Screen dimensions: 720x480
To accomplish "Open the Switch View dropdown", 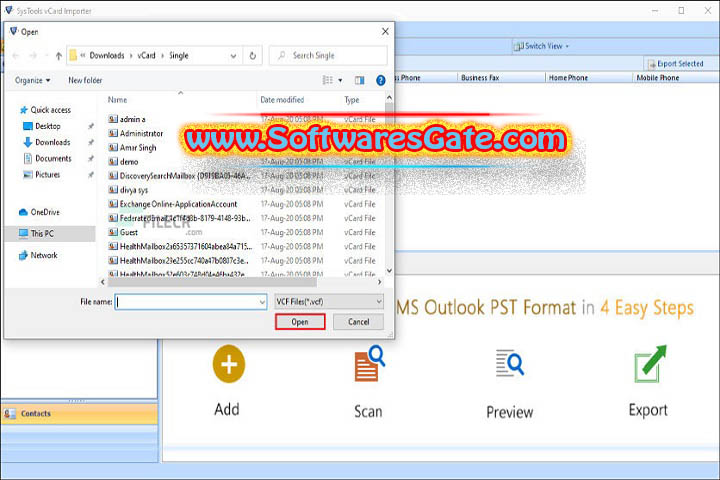I will (x=541, y=46).
